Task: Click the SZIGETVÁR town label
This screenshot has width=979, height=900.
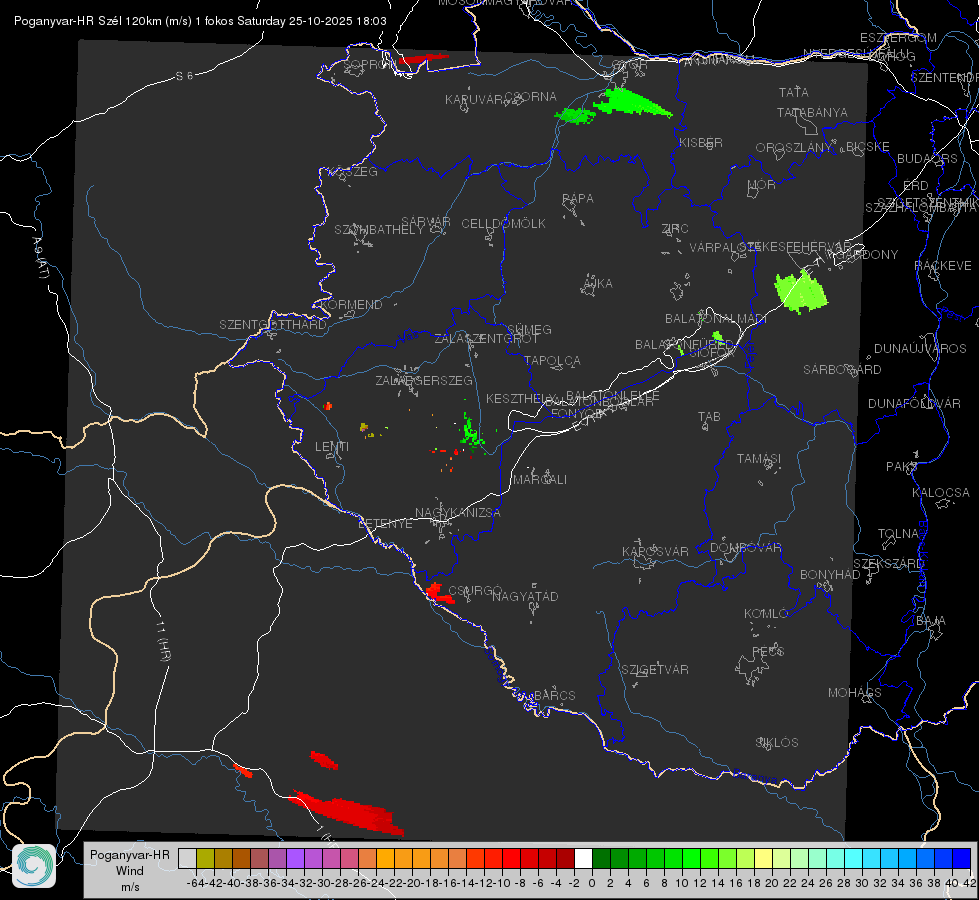Action: pyautogui.click(x=655, y=669)
